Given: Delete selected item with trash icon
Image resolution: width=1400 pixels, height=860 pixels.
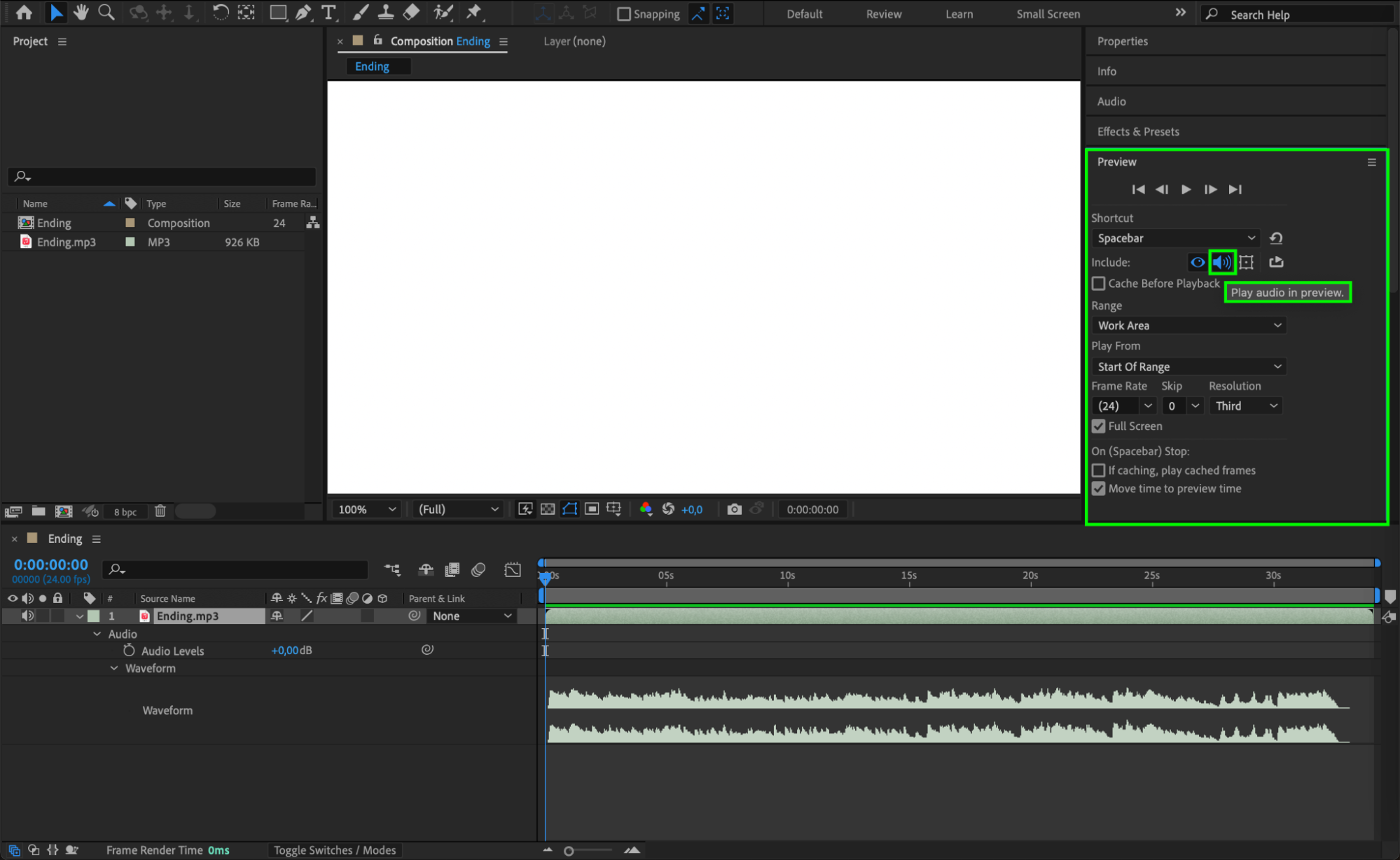Looking at the screenshot, I should [160, 511].
